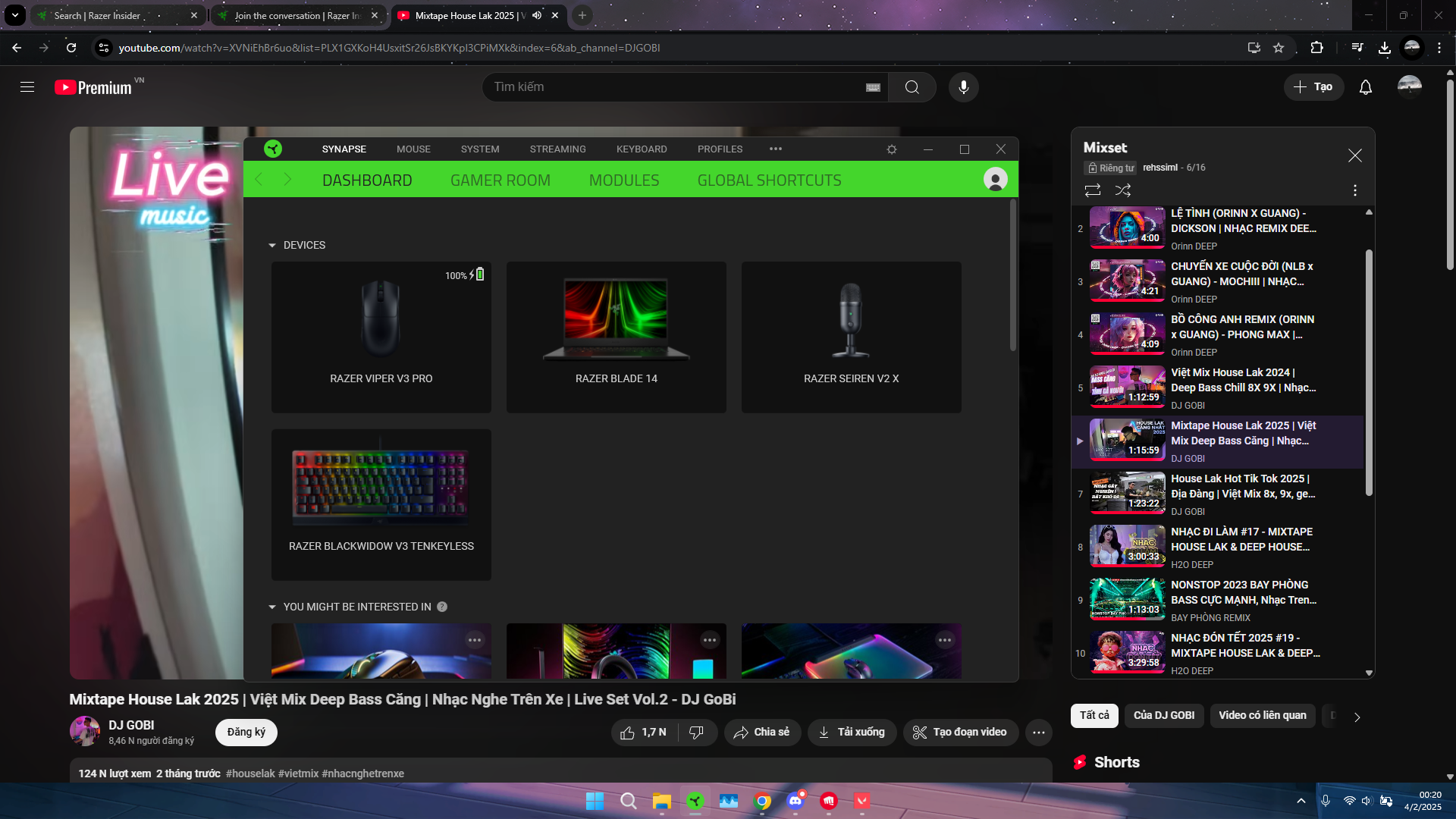This screenshot has height=819, width=1456.
Task: Select the Của DJ GOBI filter chip
Action: pos(1164,716)
